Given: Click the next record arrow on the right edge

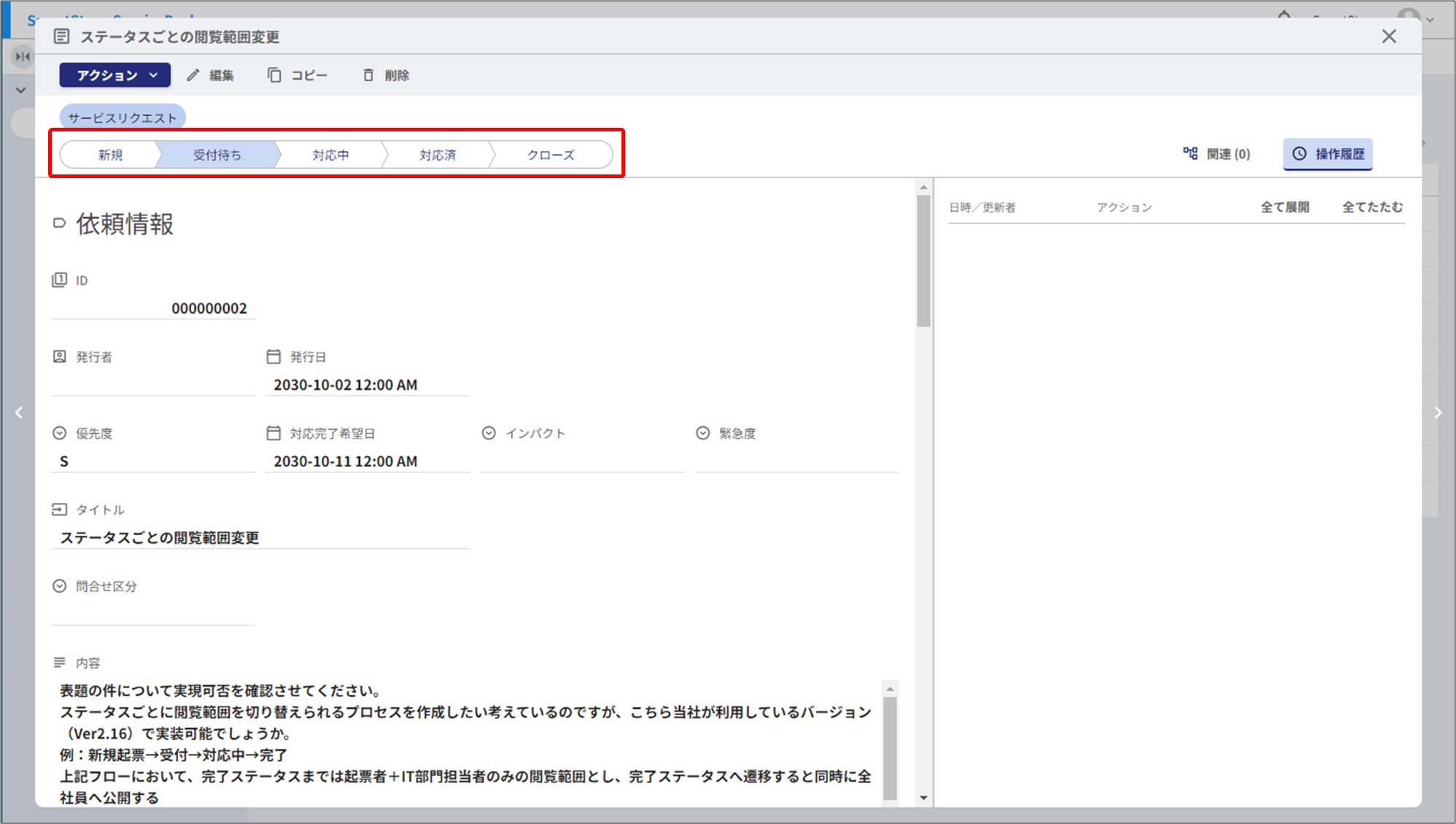Looking at the screenshot, I should [1438, 412].
